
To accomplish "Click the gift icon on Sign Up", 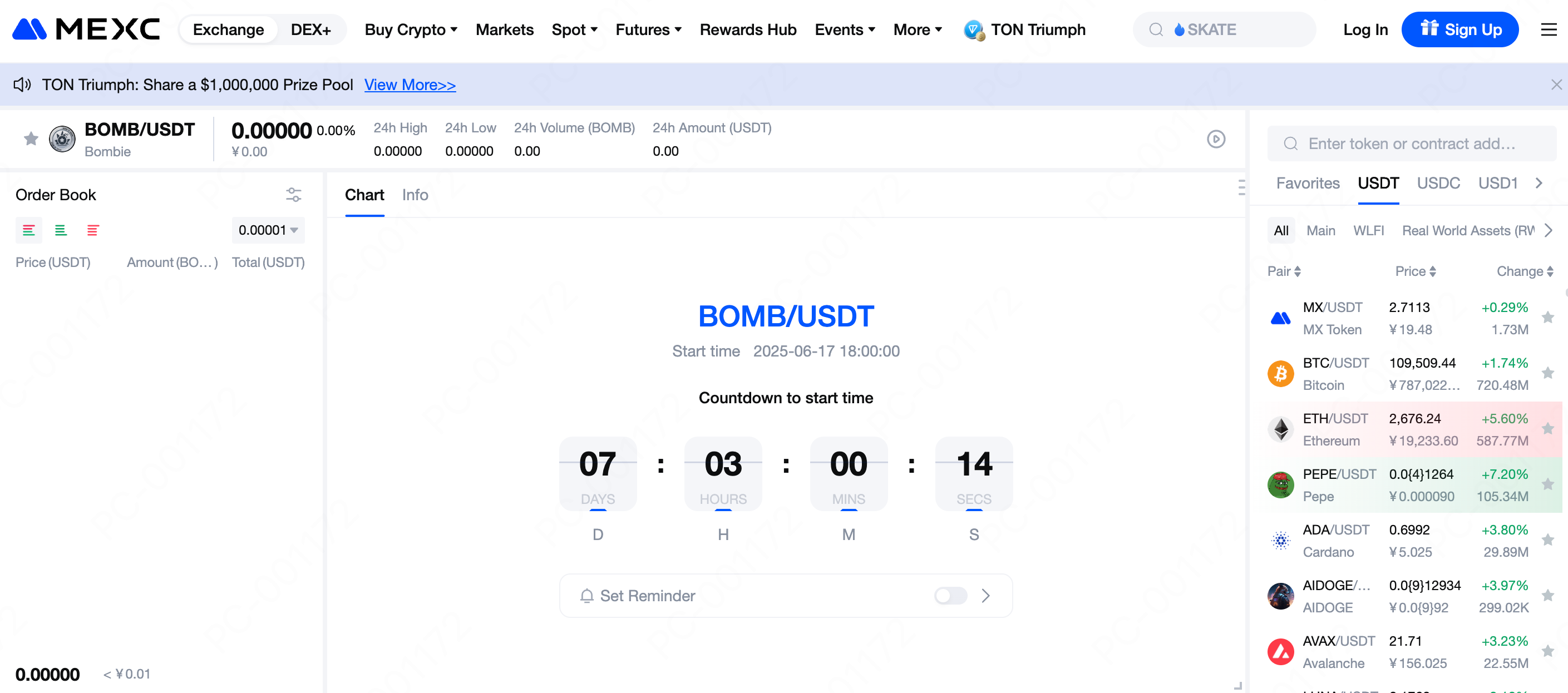I will click(1428, 28).
